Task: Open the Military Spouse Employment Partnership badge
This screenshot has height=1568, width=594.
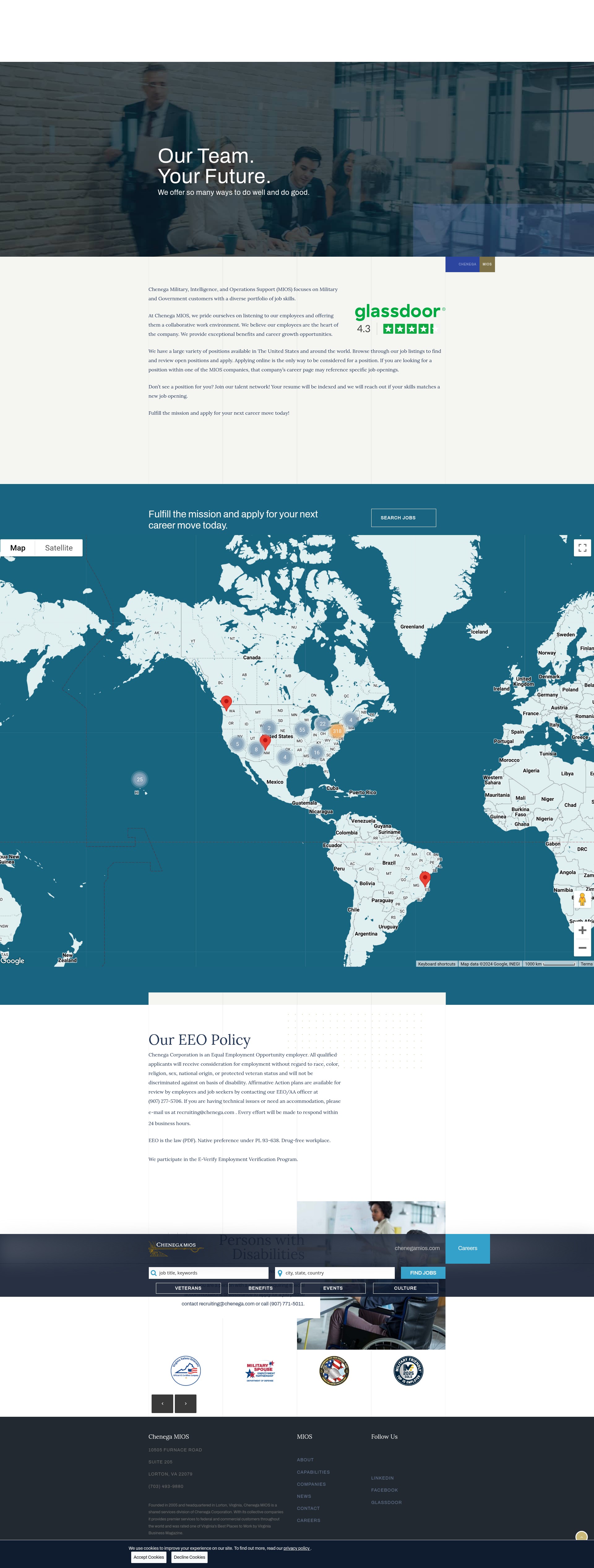Action: [260, 1371]
